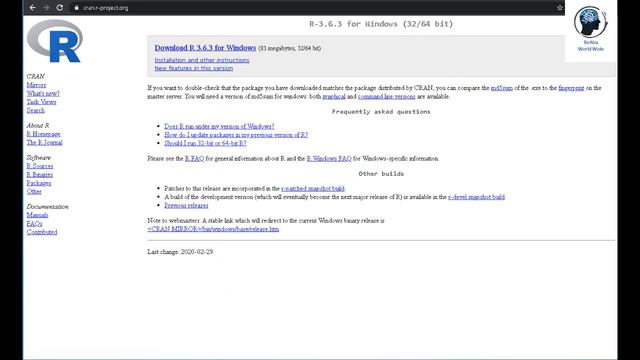Open 'Does R run under my version of Windows?'
Viewport: 640px width, 360px height.
(219, 126)
